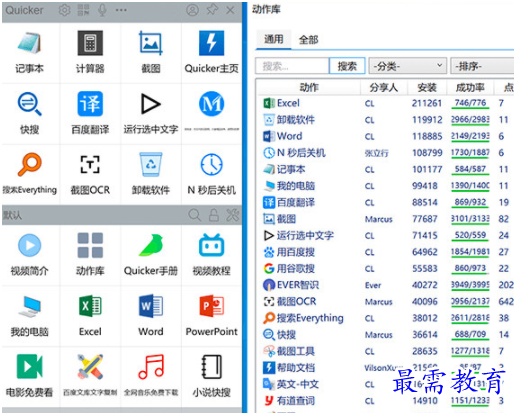The image size is (514, 413).
Task: Start the 截图 screenshot action in the Quicker panel
Action: tap(151, 53)
